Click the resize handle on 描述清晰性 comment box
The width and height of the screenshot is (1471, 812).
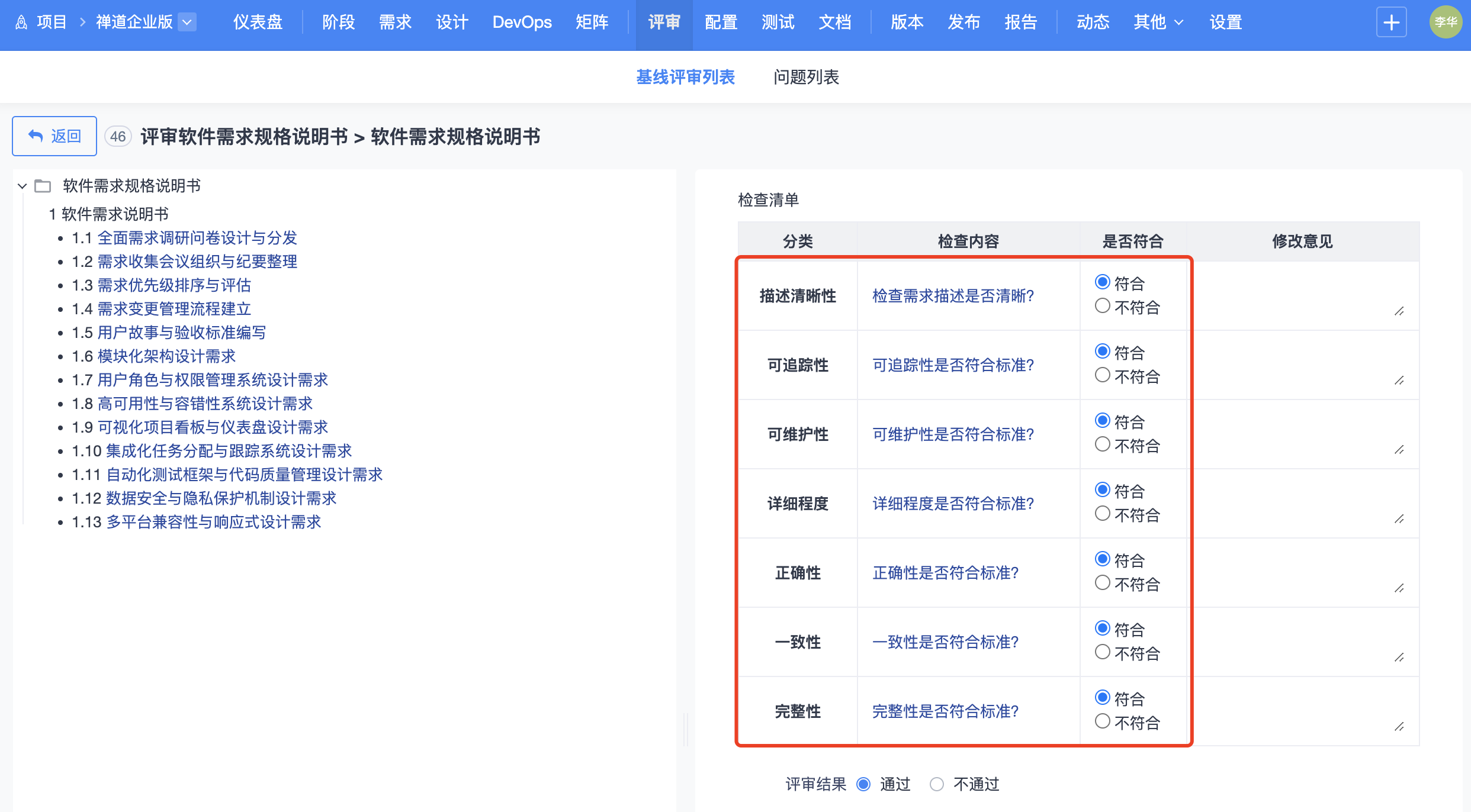[1399, 311]
